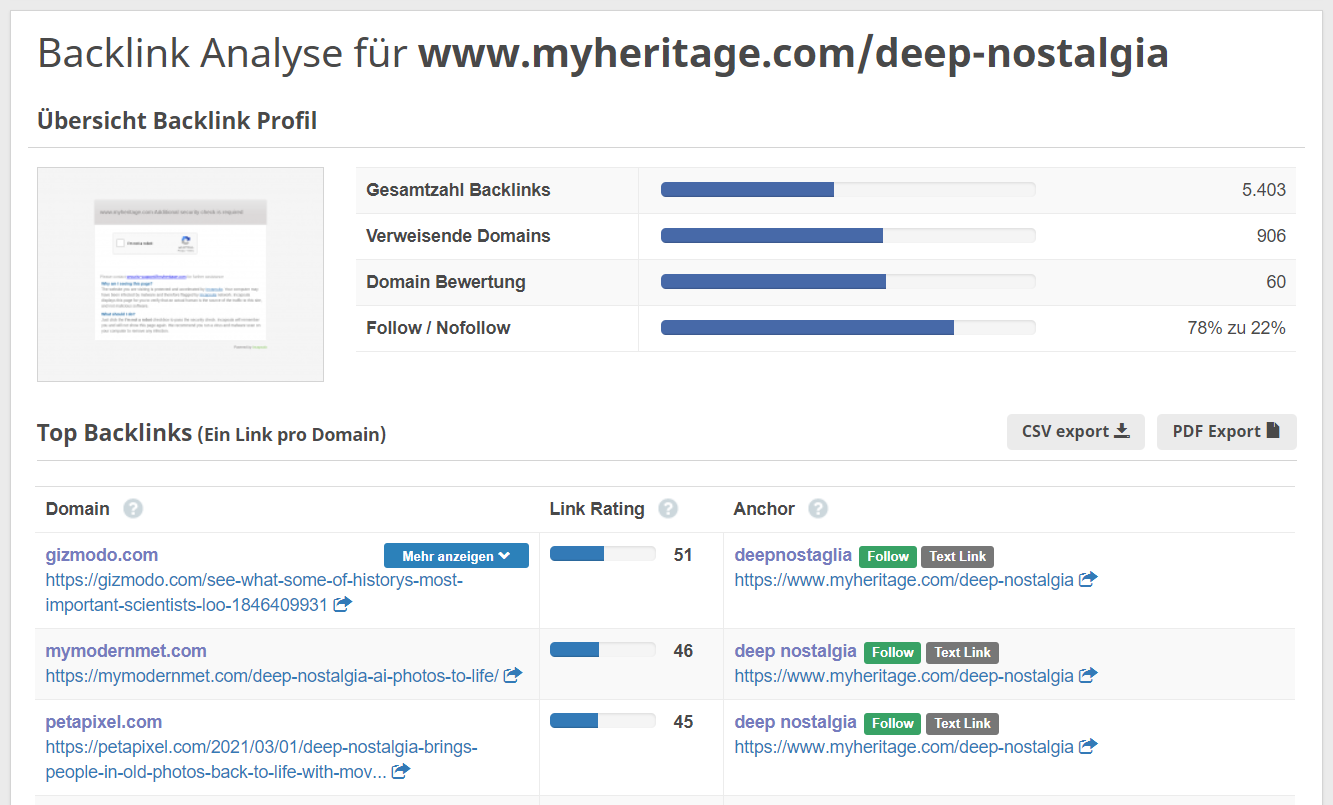Click the Verweisende Domains label
Screen dimensions: 1333x805
coord(458,236)
